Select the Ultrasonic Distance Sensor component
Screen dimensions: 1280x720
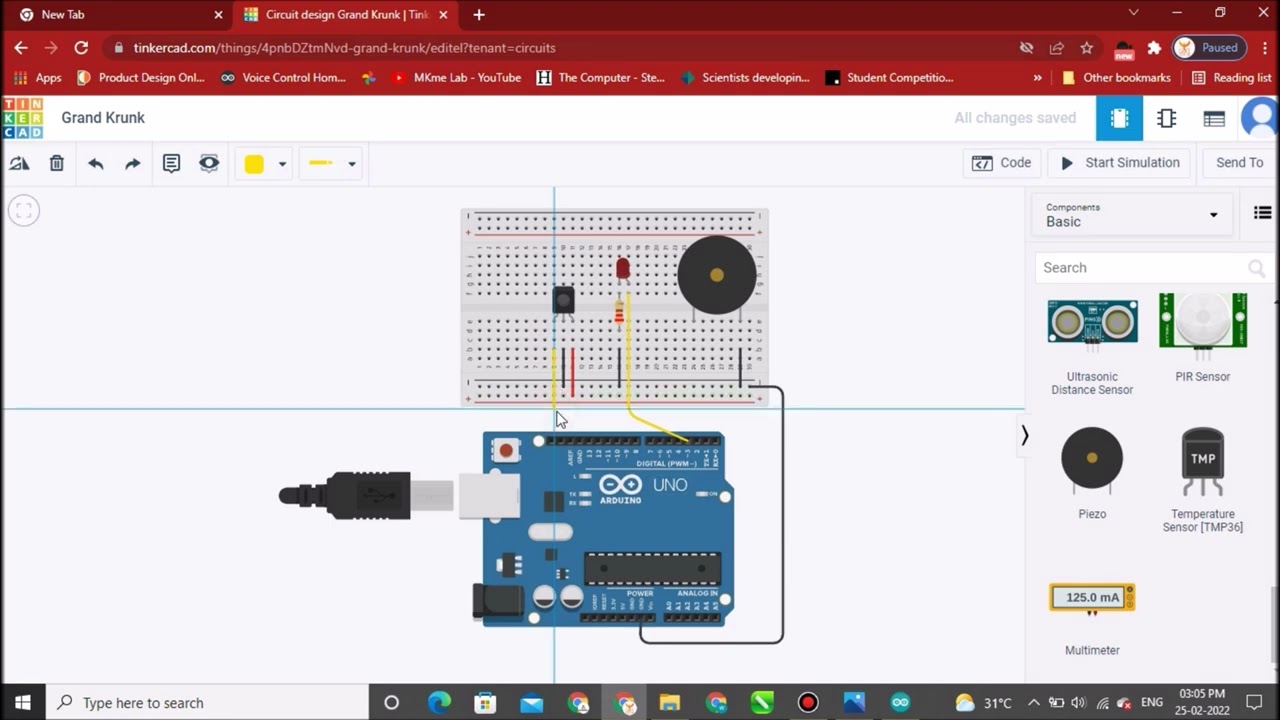pos(1092,345)
